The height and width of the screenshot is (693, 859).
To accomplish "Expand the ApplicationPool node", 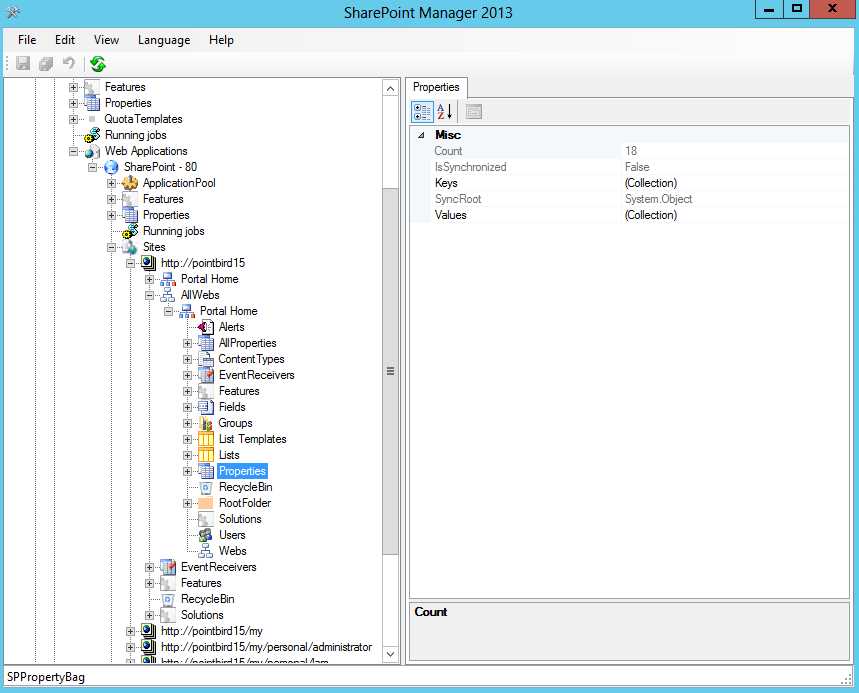I will coord(112,183).
